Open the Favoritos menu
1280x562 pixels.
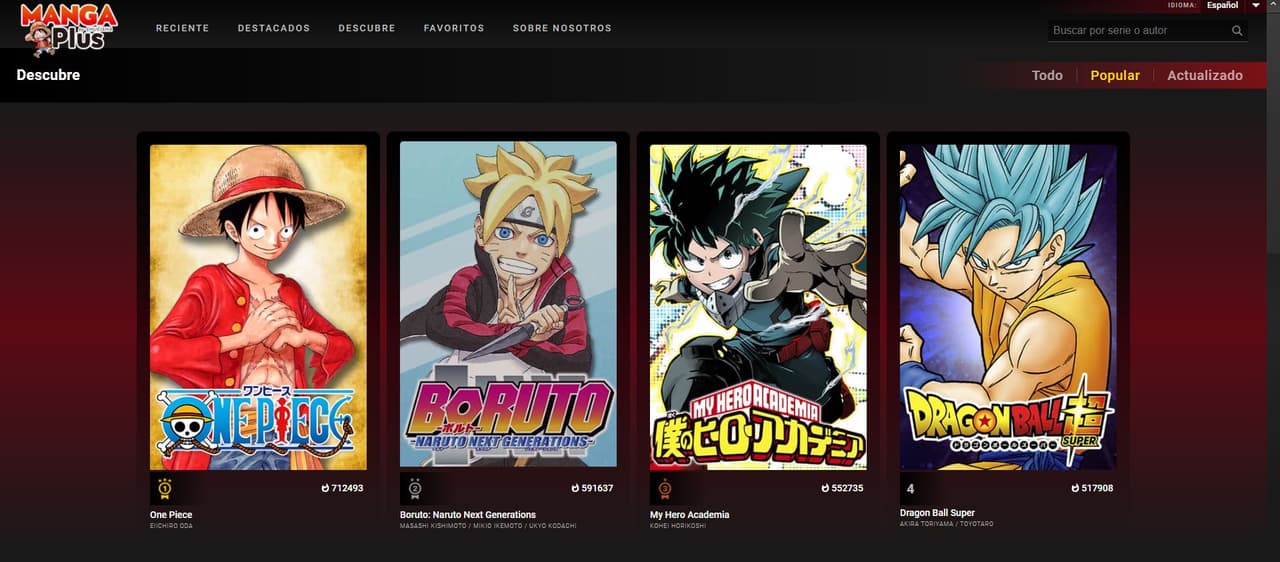point(454,28)
